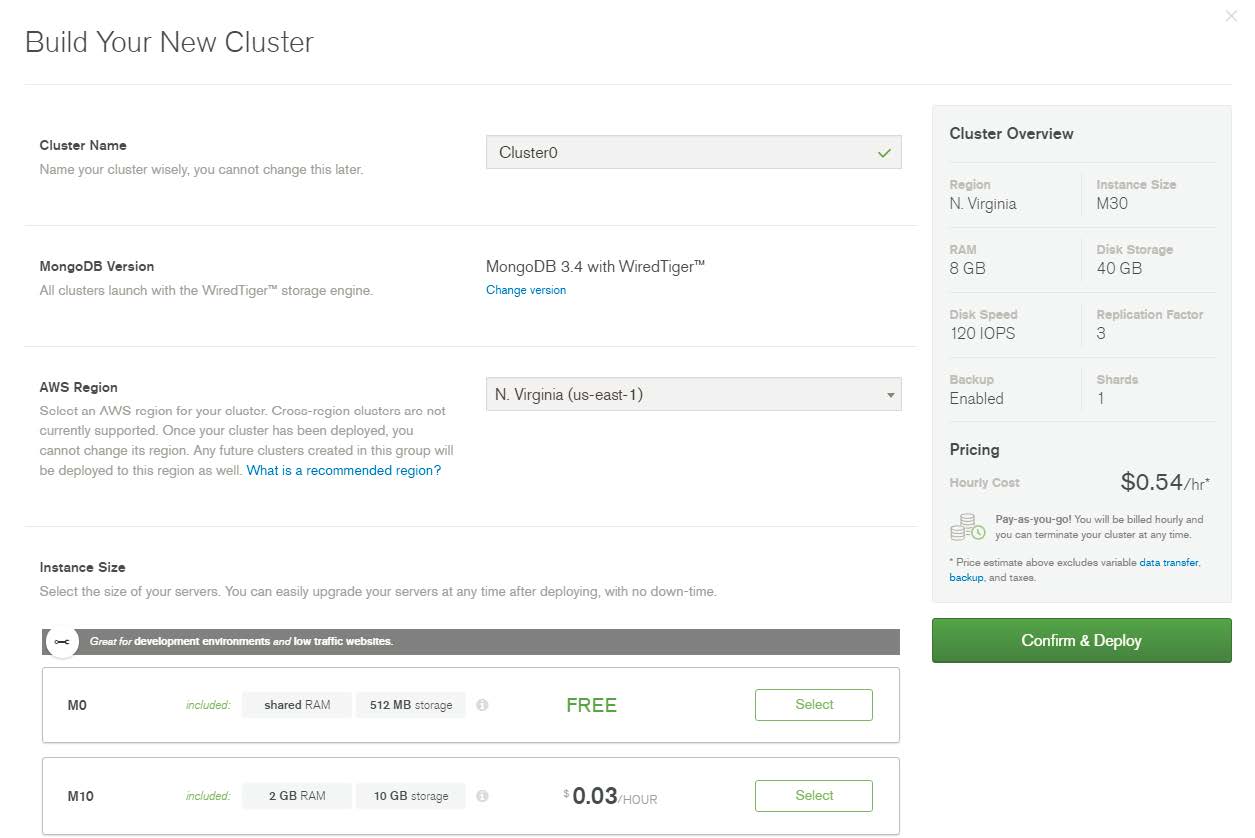Click the 2 GB RAM badge
Viewport: 1255px width, 838px height.
click(297, 796)
